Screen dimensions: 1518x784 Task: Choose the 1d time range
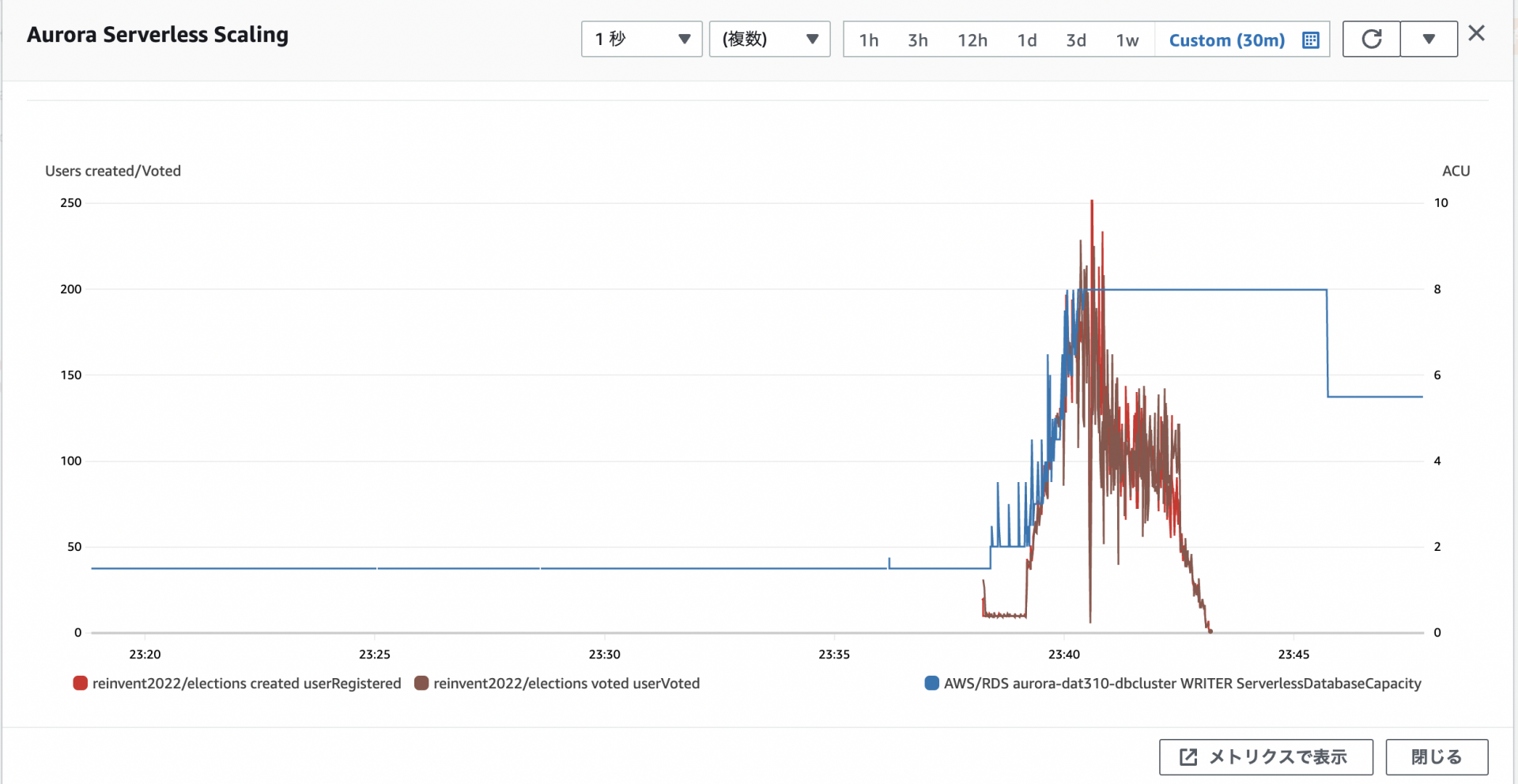coord(1026,40)
